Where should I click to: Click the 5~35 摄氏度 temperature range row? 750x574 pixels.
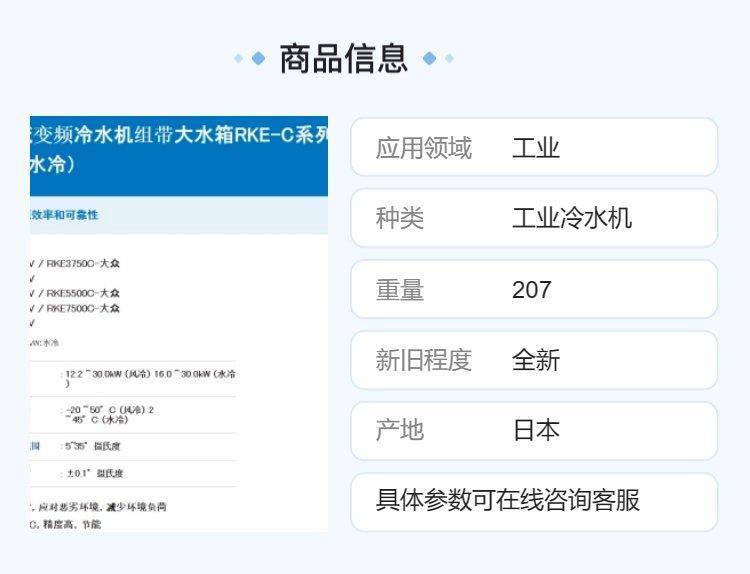pos(133,447)
